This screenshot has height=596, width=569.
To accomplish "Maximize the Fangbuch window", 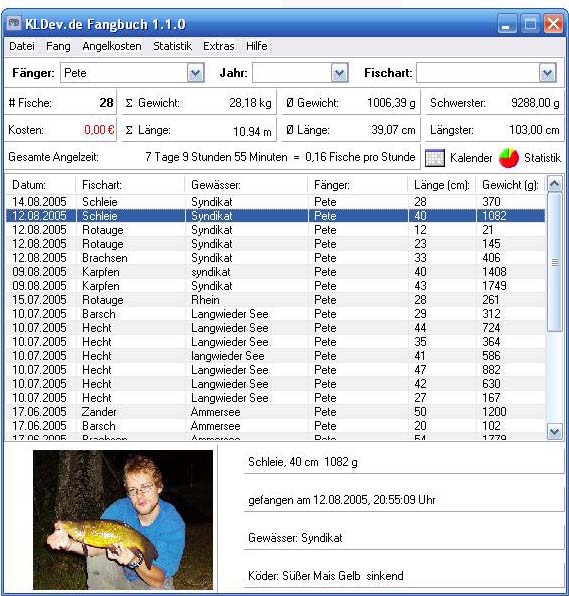I will [530, 24].
